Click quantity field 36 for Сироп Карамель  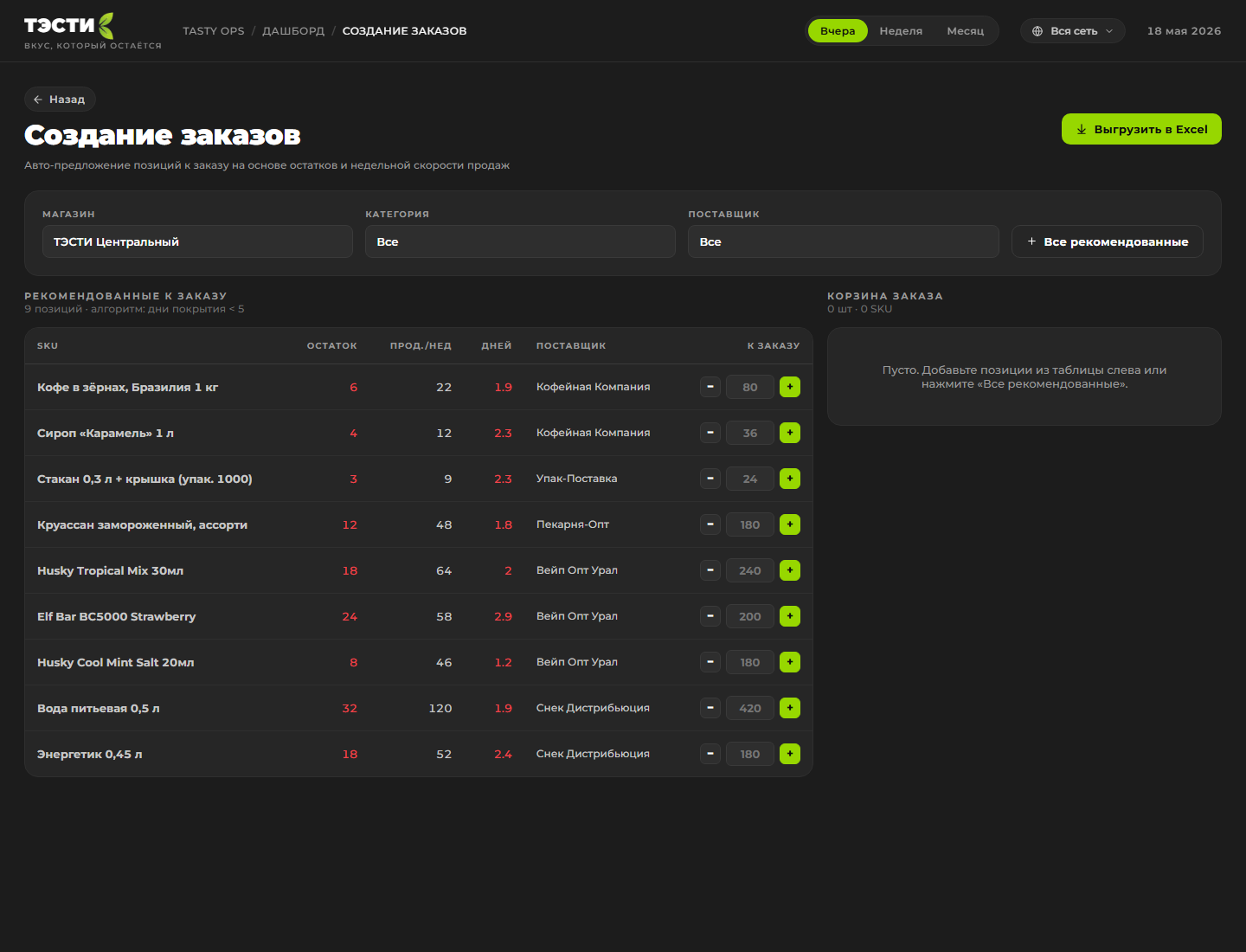[750, 433]
